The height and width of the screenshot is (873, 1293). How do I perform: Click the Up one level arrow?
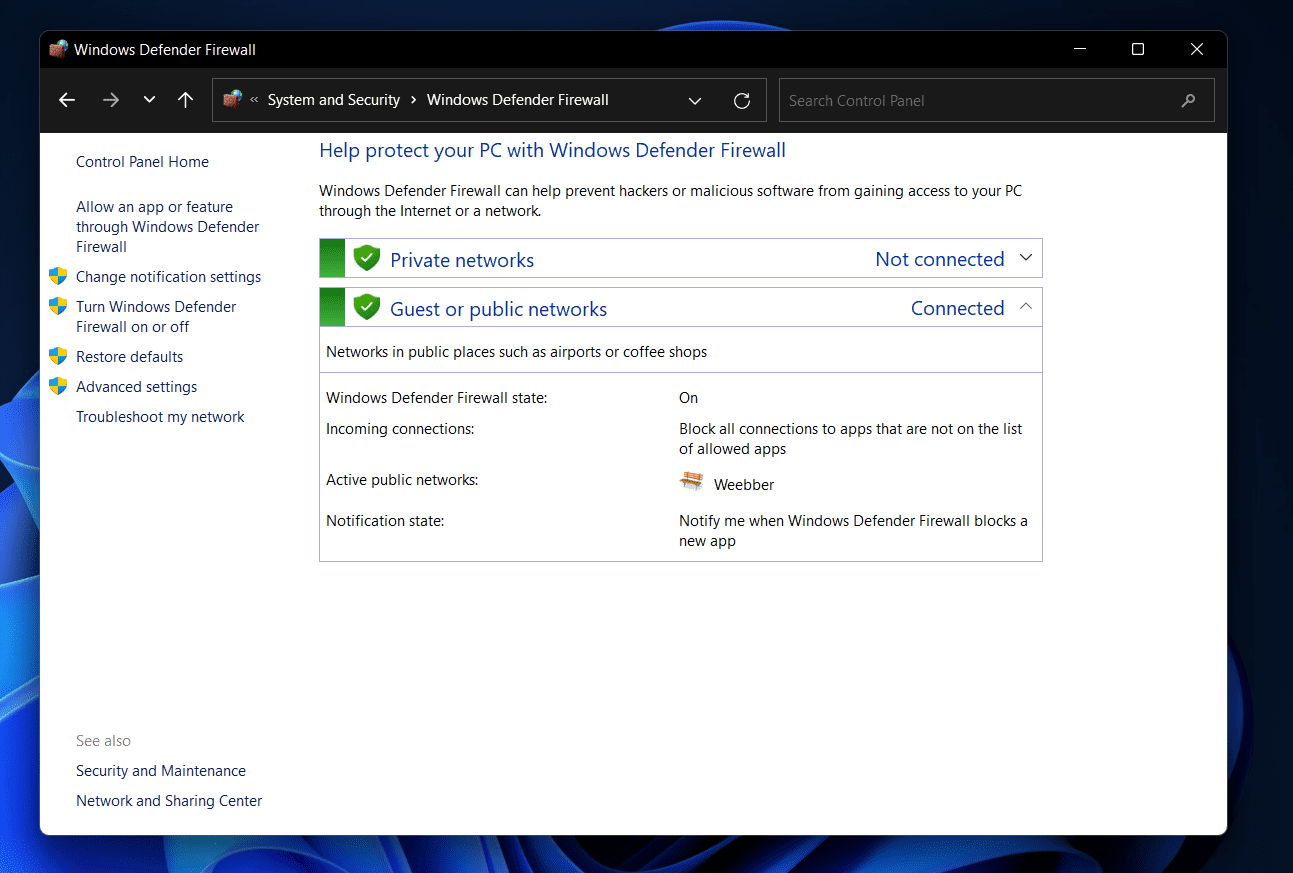pos(185,100)
